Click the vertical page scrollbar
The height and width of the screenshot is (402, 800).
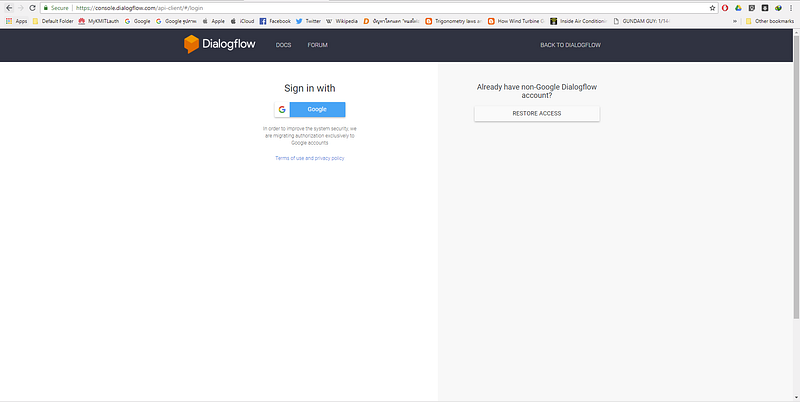[796, 175]
